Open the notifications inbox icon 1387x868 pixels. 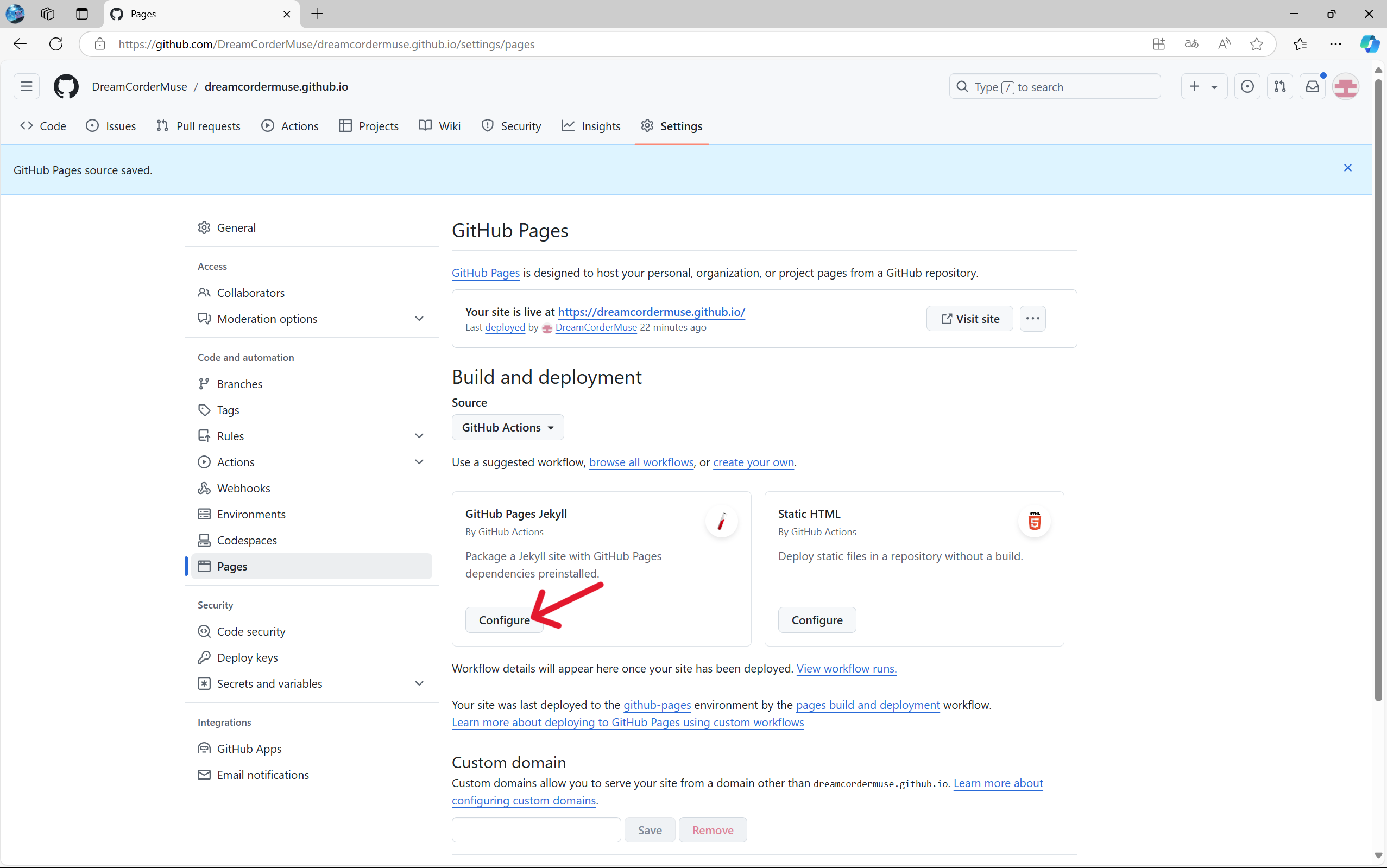tap(1313, 87)
